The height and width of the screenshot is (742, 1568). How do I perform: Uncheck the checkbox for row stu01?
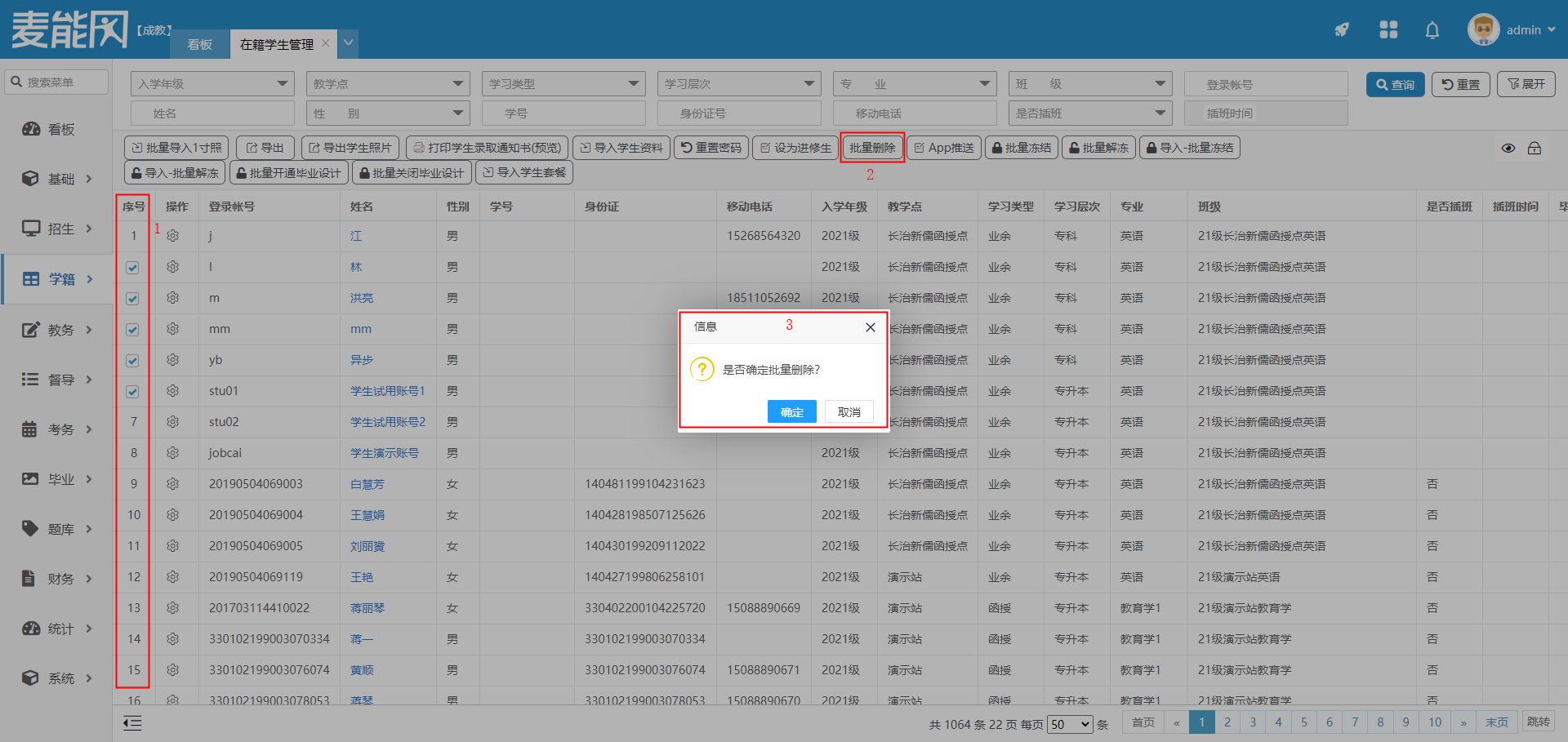pos(132,392)
